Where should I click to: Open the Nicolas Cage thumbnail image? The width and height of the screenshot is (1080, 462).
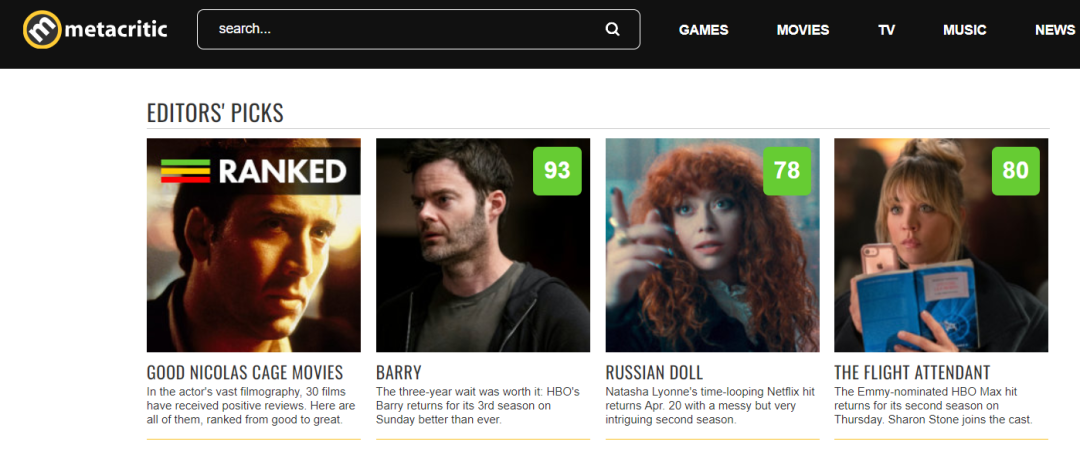[253, 245]
